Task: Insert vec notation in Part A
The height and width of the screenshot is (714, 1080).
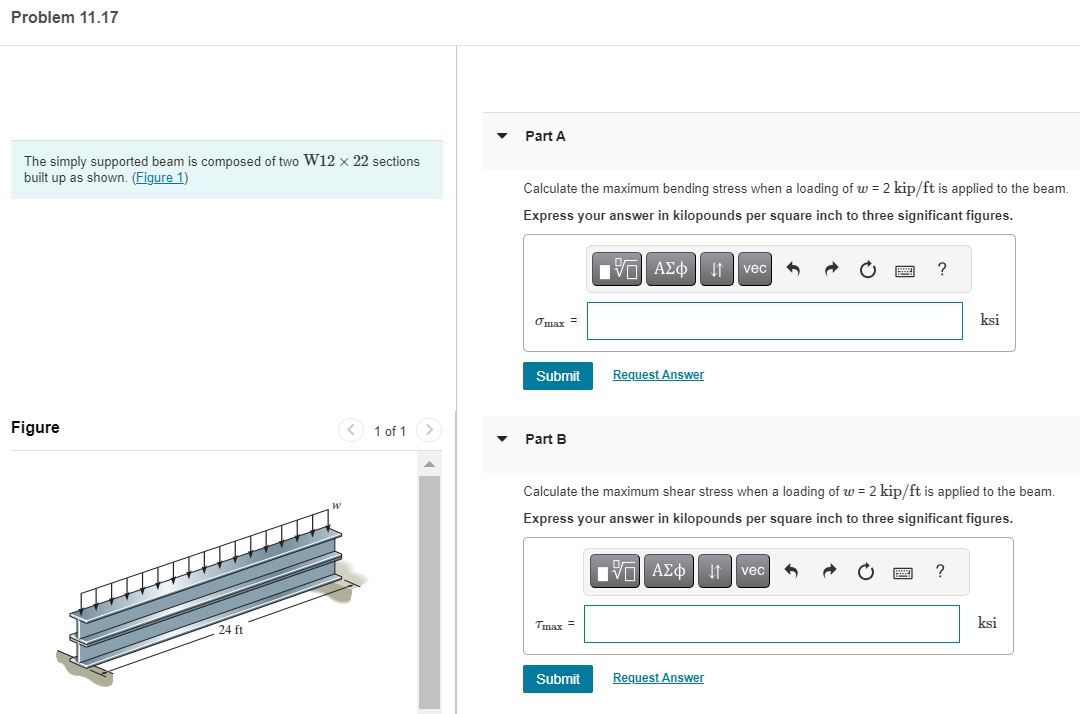Action: tap(754, 269)
